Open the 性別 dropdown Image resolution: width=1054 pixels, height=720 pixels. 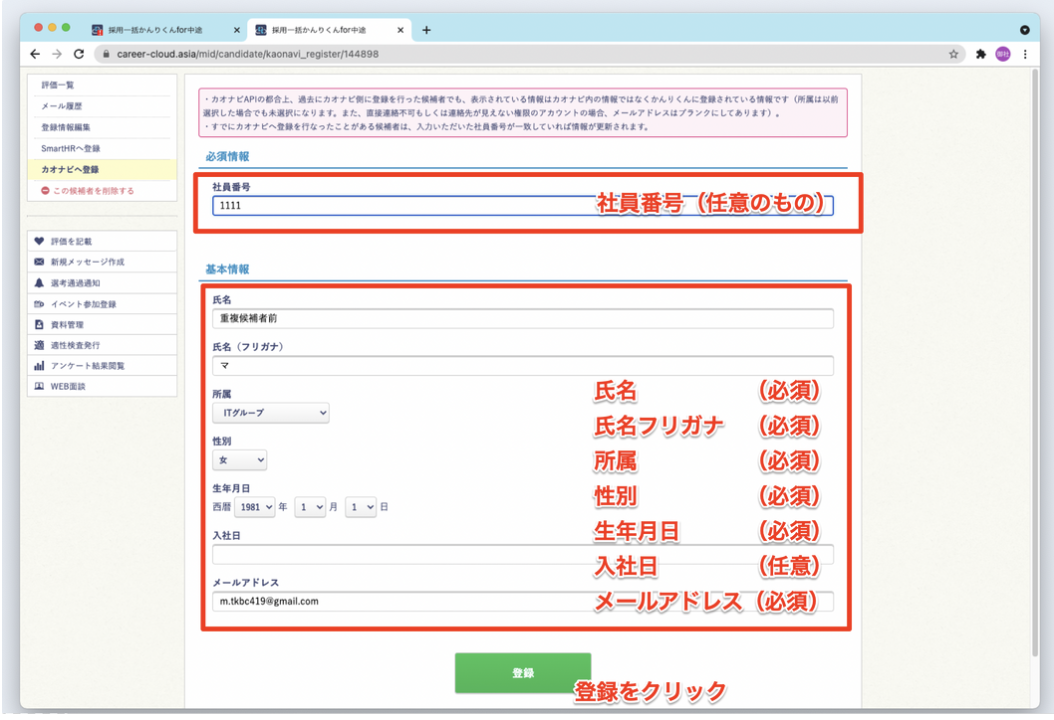(240, 460)
